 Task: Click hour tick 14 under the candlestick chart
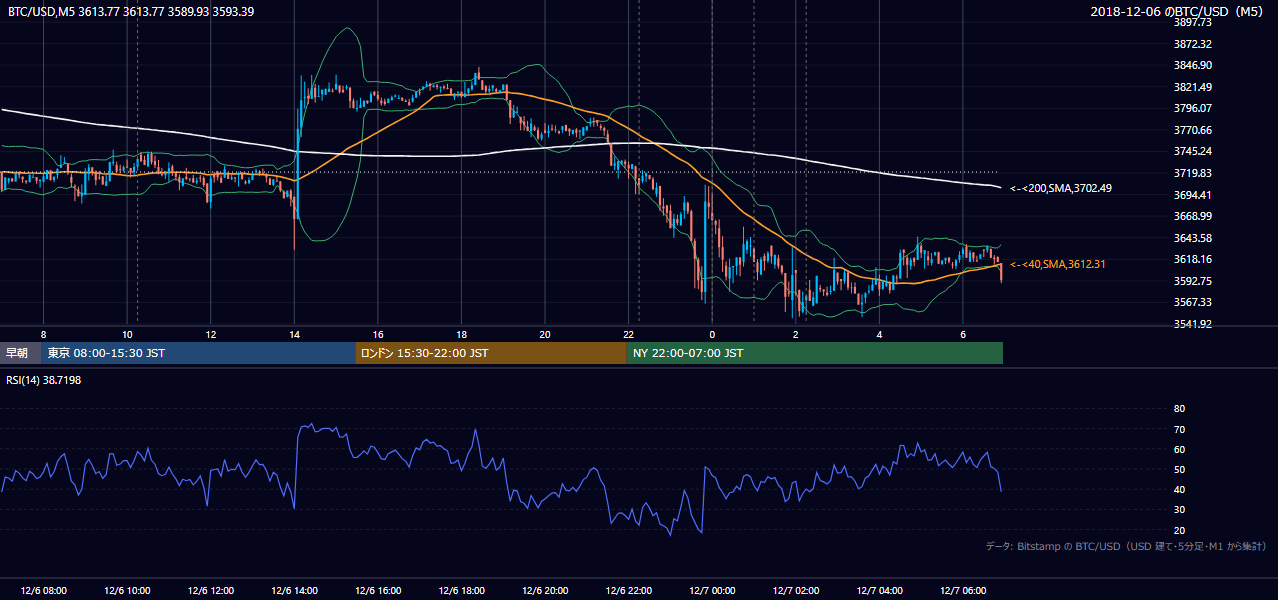(294, 334)
